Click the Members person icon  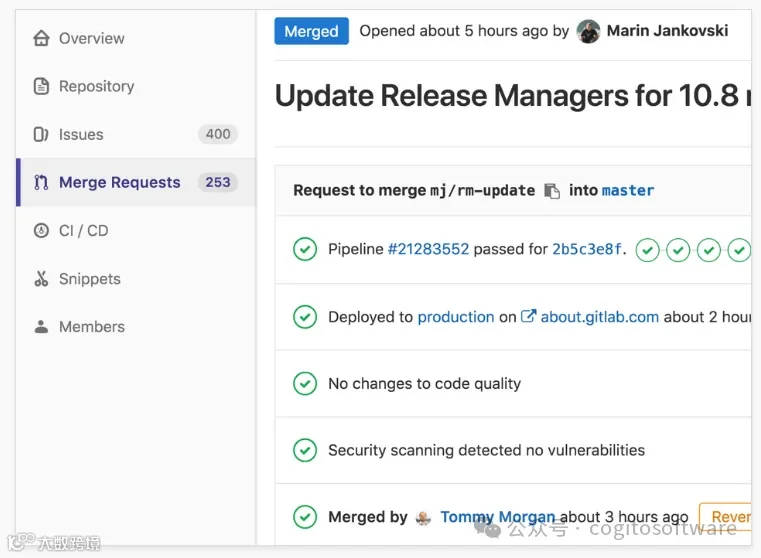(41, 327)
